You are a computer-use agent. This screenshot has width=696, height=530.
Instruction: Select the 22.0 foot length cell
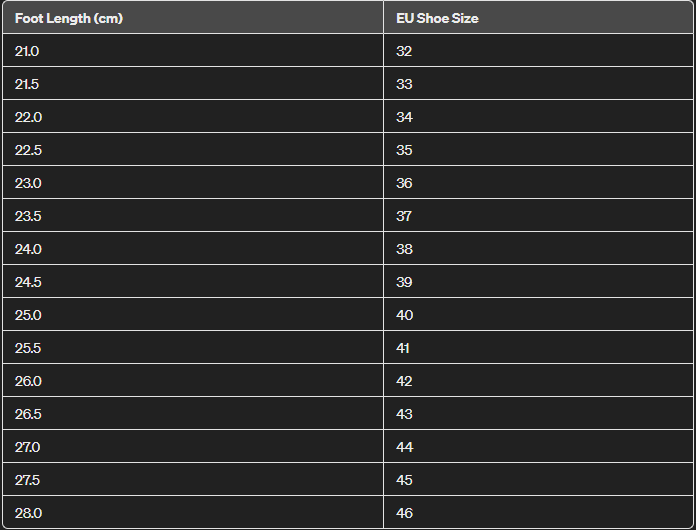pos(28,117)
